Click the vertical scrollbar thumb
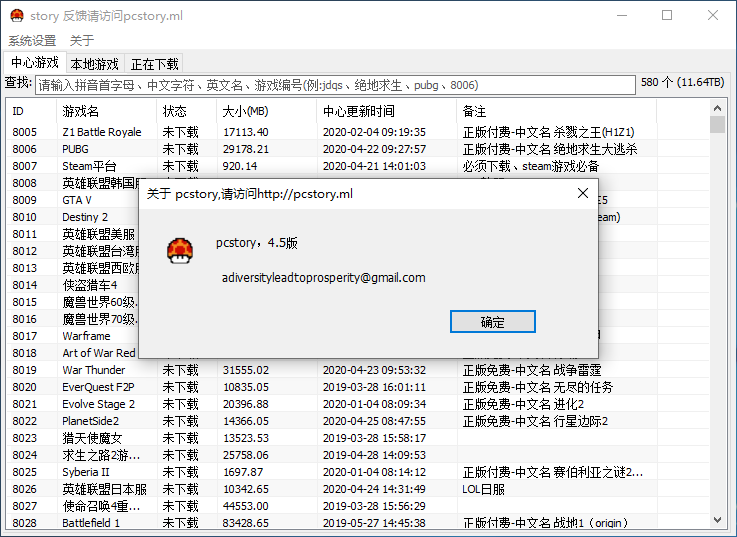Image resolution: width=737 pixels, height=537 pixels. 717,125
